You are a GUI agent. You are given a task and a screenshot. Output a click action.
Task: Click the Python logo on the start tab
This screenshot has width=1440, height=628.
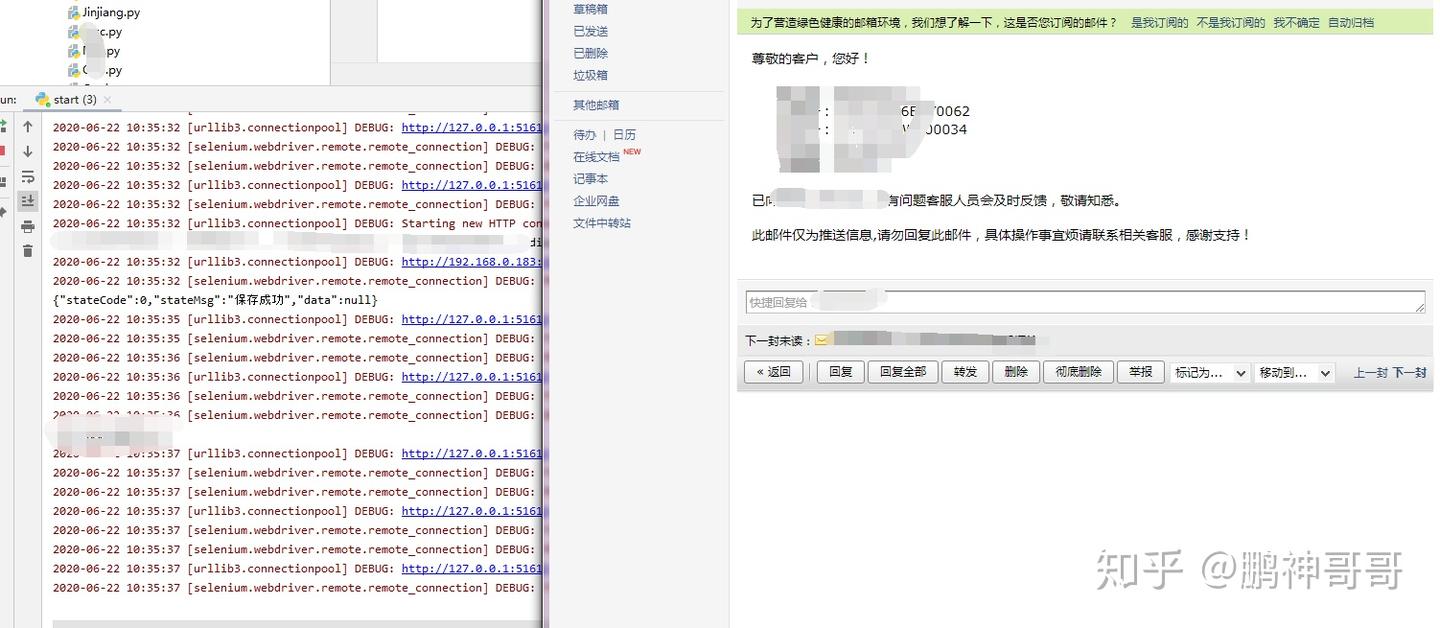click(x=44, y=100)
